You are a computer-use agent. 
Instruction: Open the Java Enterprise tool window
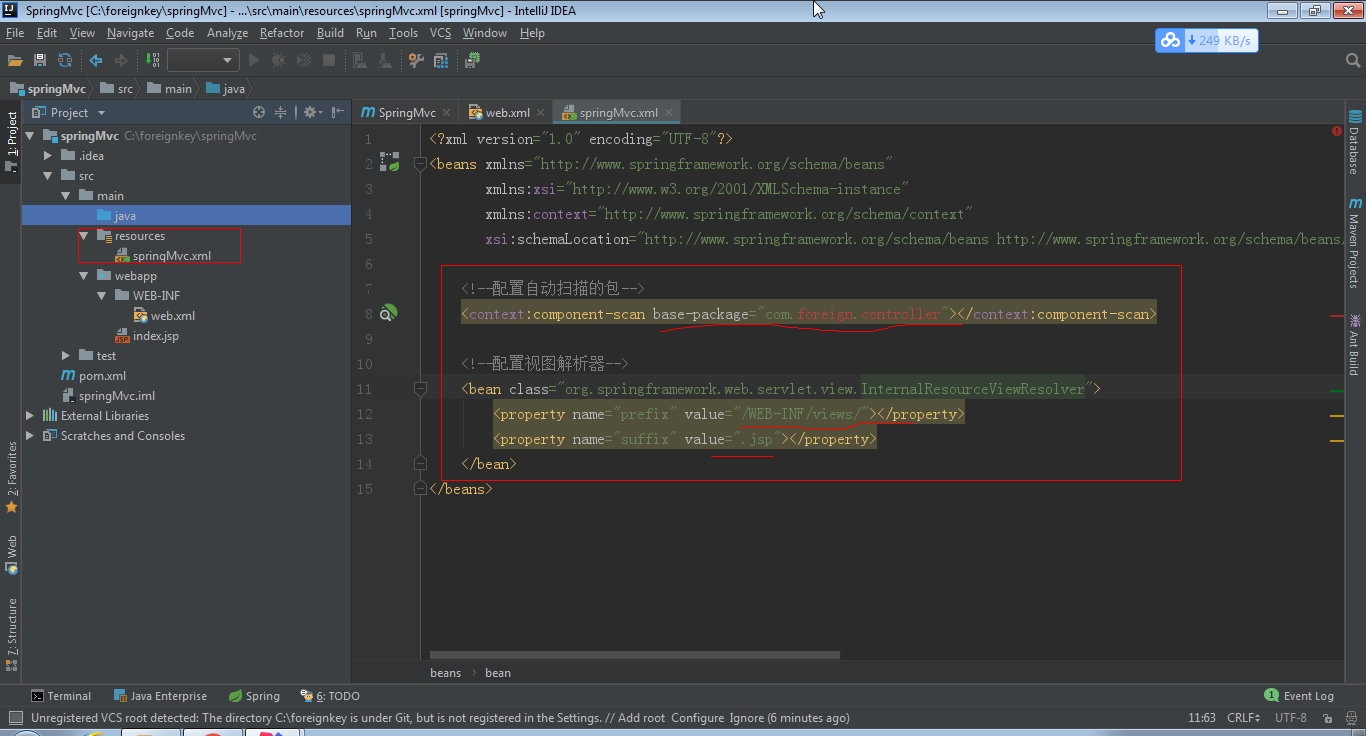click(160, 696)
